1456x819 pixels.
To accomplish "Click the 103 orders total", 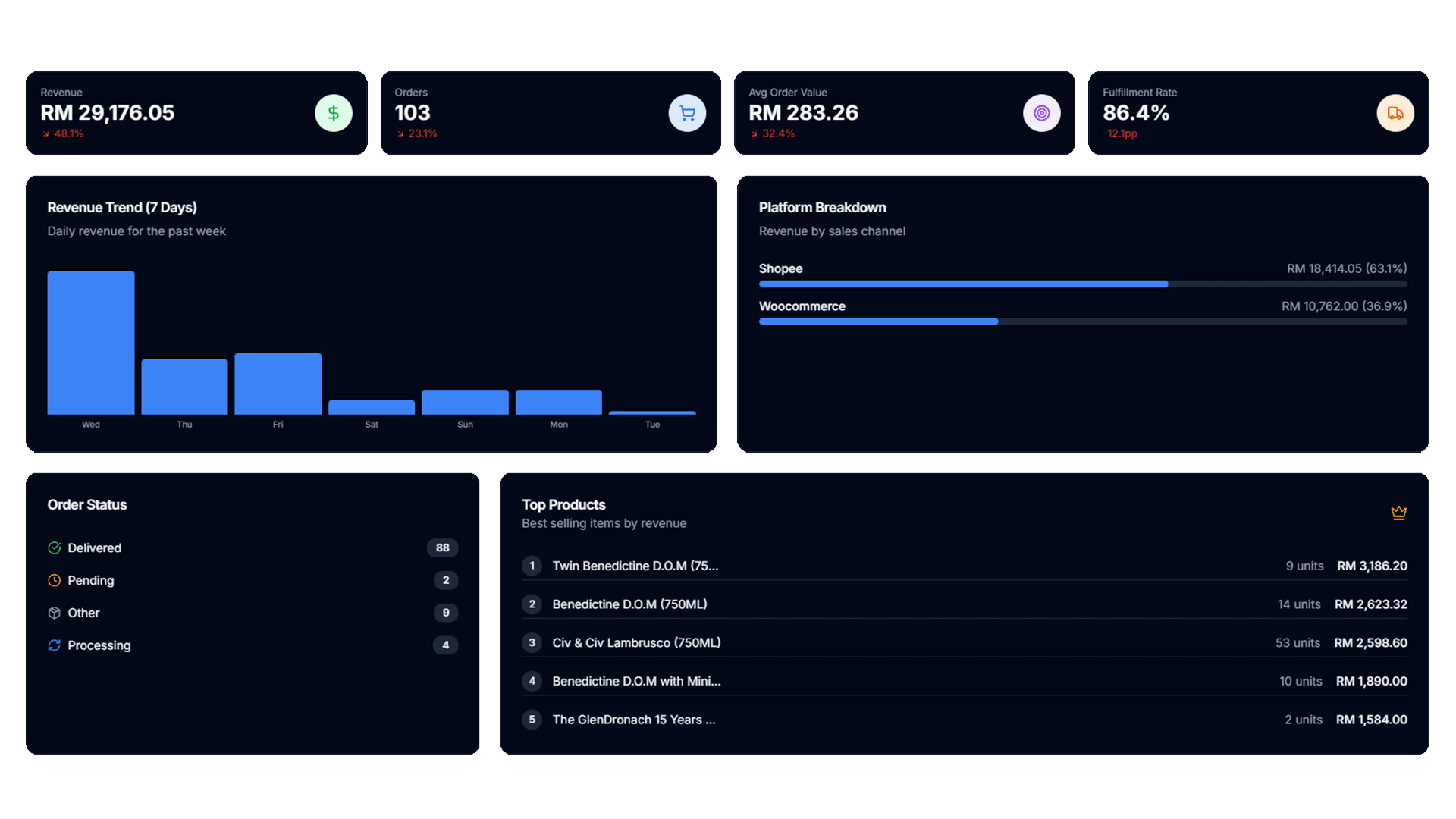I will click(x=413, y=112).
